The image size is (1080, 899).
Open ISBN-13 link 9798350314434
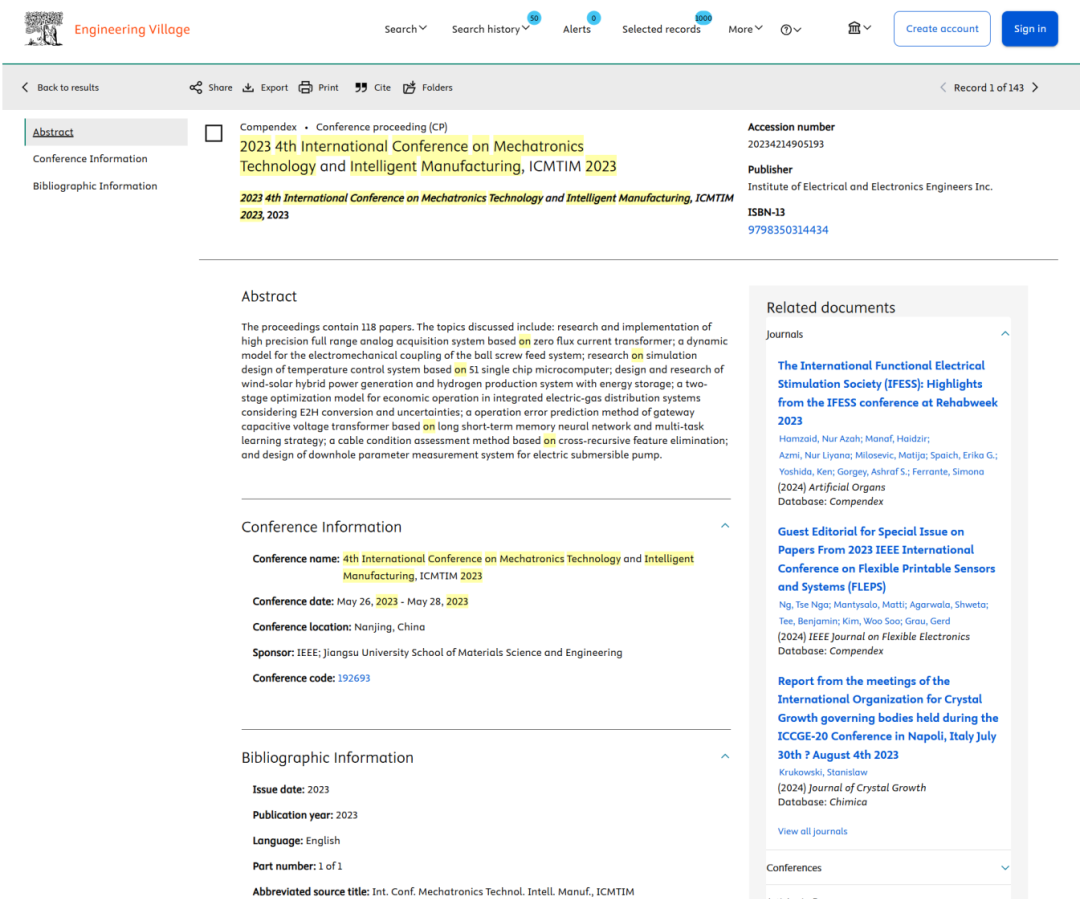point(788,230)
